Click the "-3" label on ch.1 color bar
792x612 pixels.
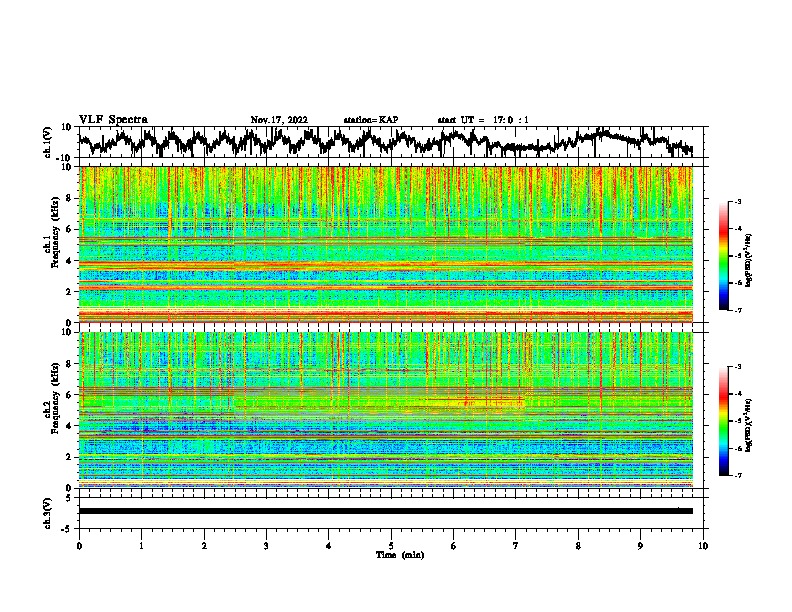point(738,202)
